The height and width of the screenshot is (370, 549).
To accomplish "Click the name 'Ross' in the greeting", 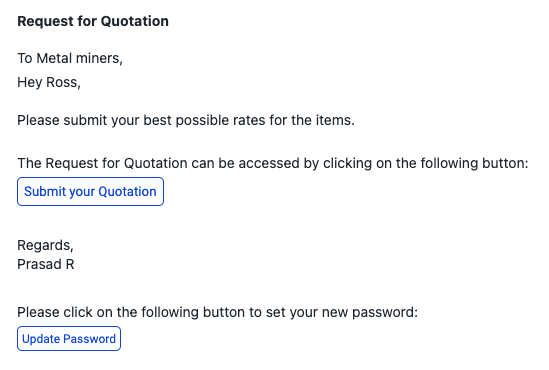I will 63,82.
